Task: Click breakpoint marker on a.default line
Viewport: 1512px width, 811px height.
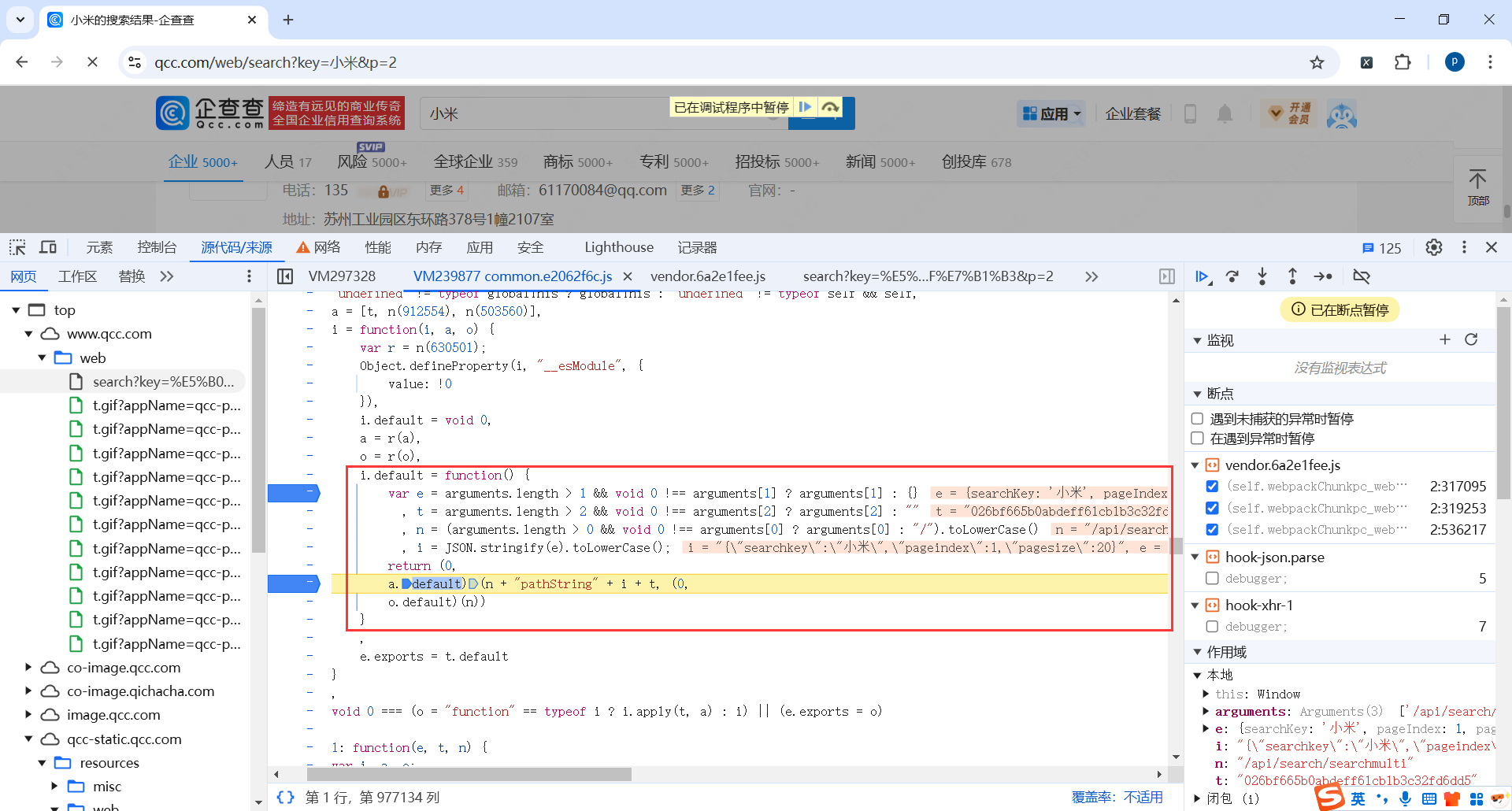Action: 294,583
